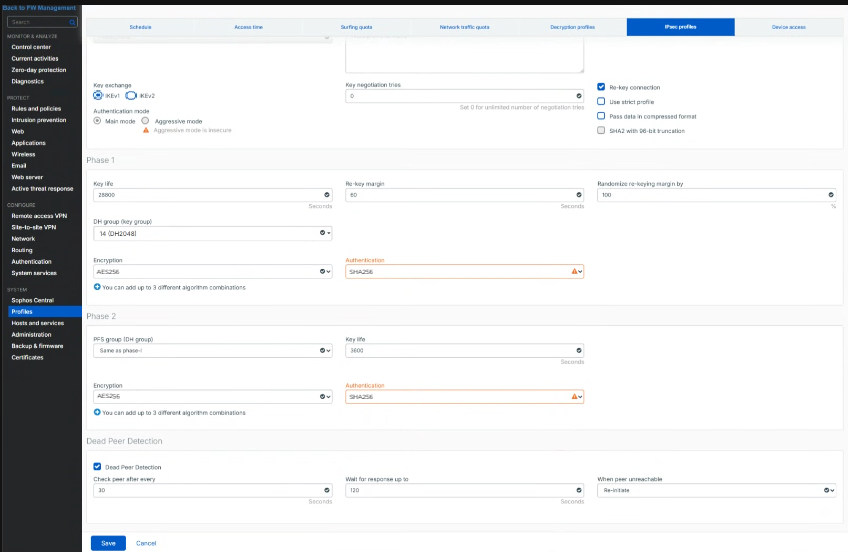The width and height of the screenshot is (848, 552).
Task: Click warning icon in Phase 2 Authentication field
Action: pyautogui.click(x=574, y=396)
